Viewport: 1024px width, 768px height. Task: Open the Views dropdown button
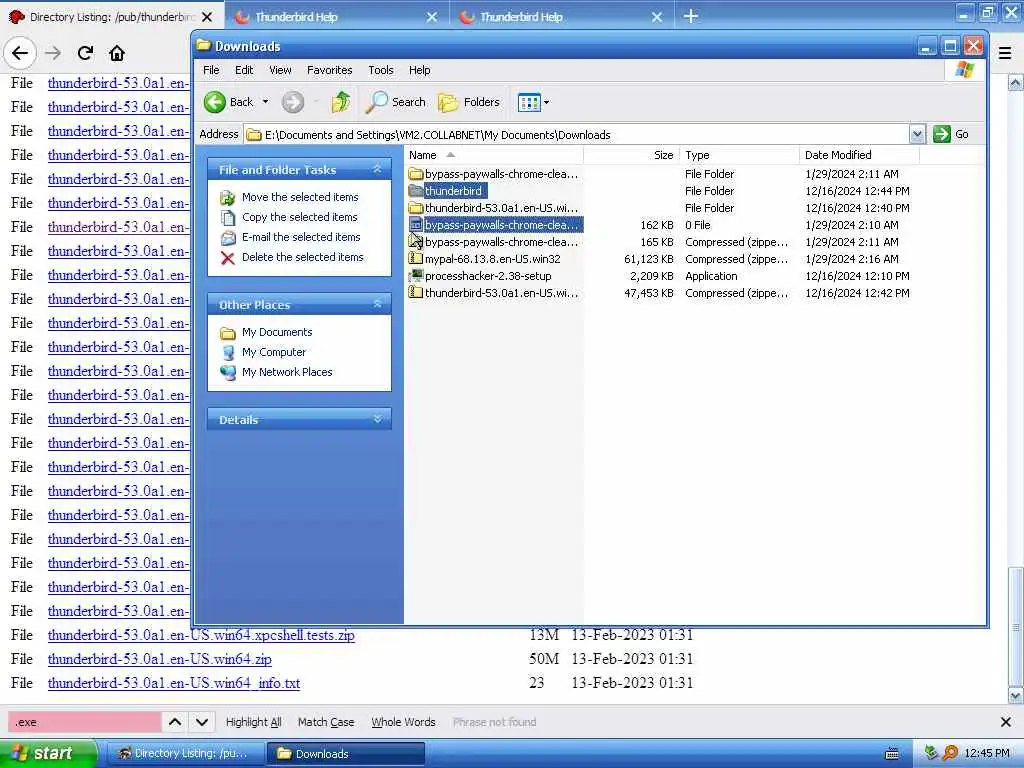(534, 102)
